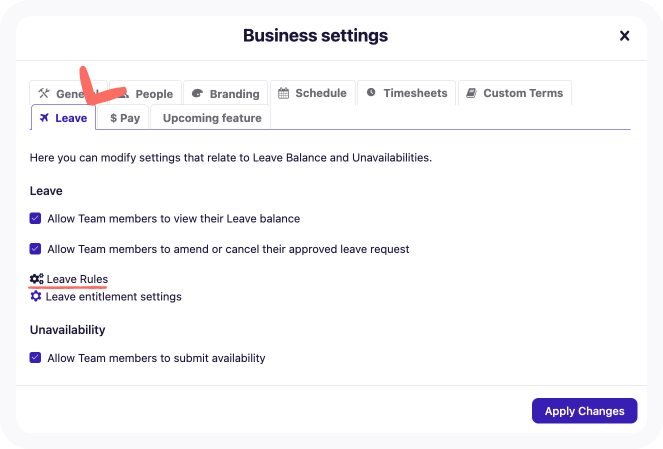Click the Leave section heading
663x449 pixels.
coord(46,191)
